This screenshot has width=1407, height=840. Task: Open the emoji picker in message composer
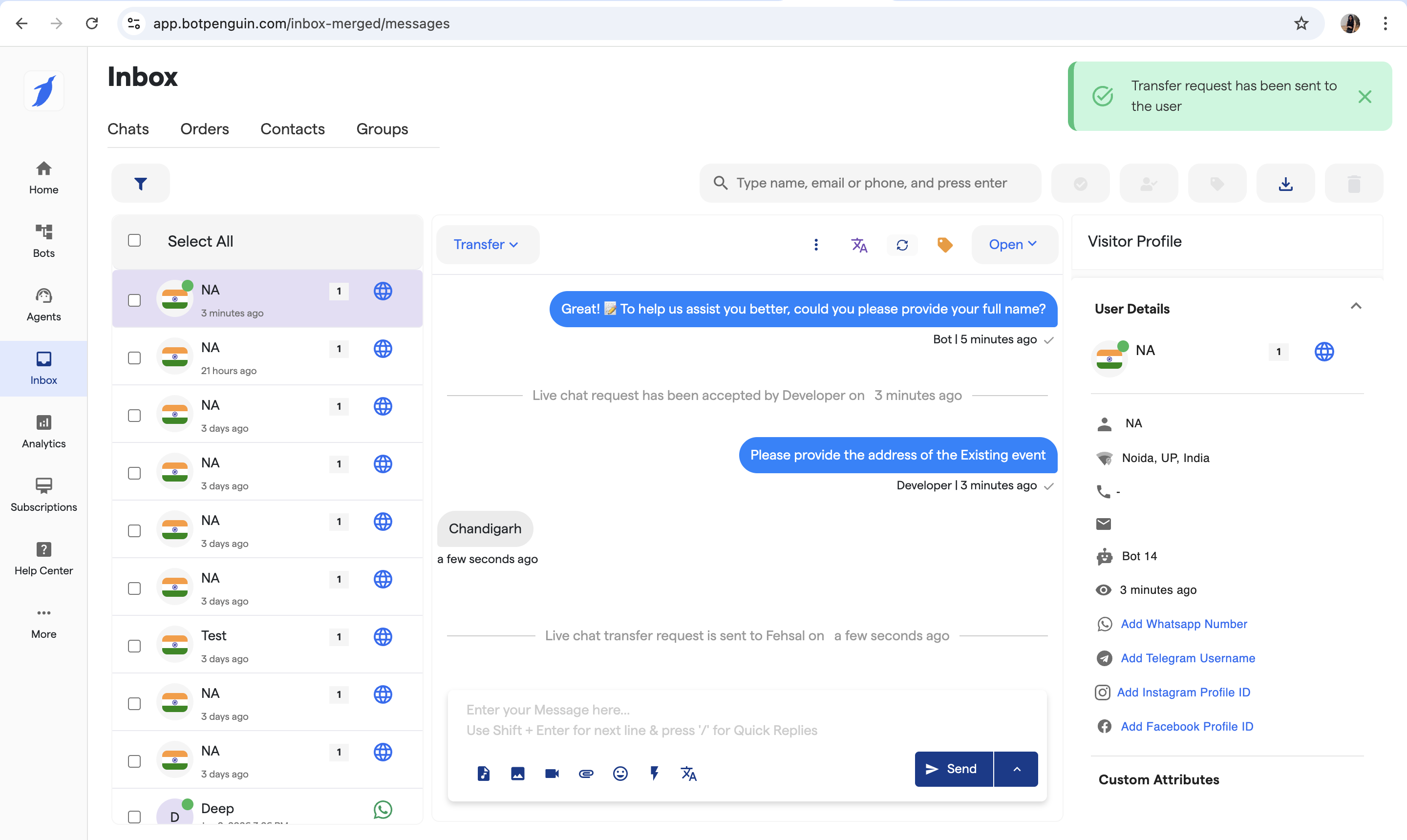(x=620, y=773)
